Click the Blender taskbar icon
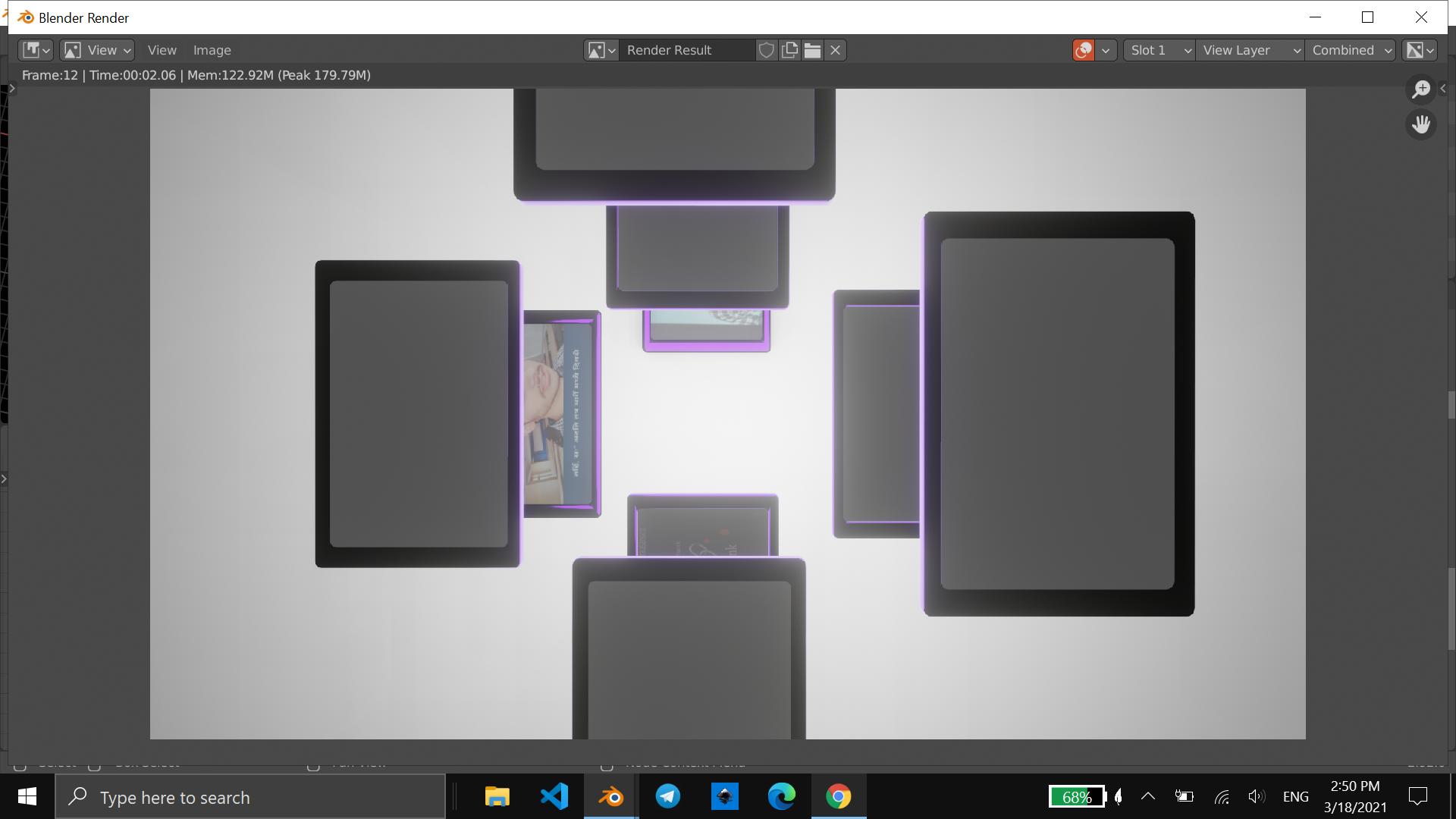 click(611, 797)
